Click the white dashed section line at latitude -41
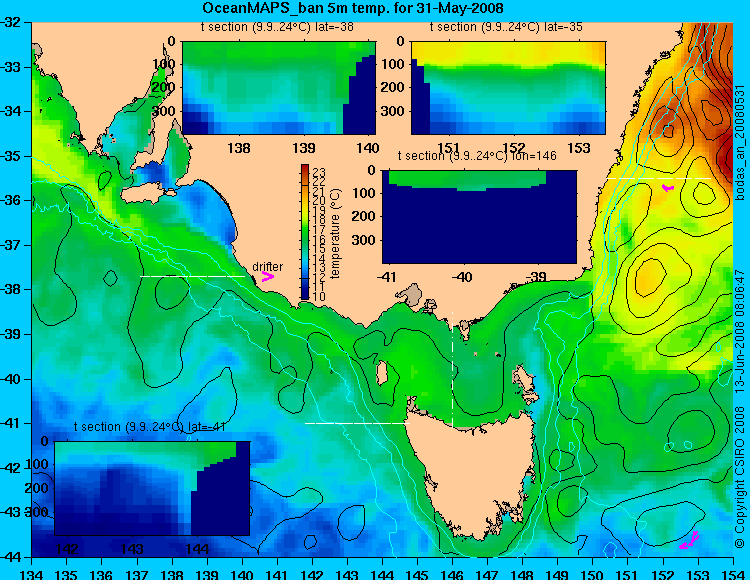 click(x=357, y=423)
